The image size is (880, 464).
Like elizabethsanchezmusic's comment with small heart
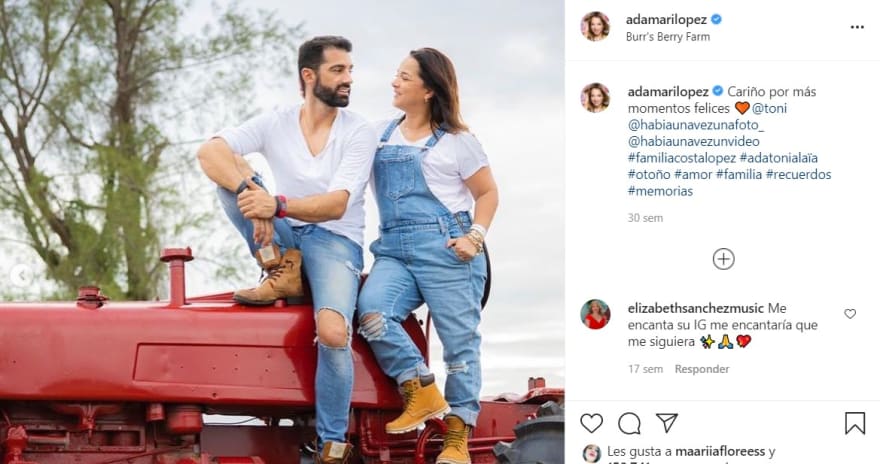click(850, 314)
